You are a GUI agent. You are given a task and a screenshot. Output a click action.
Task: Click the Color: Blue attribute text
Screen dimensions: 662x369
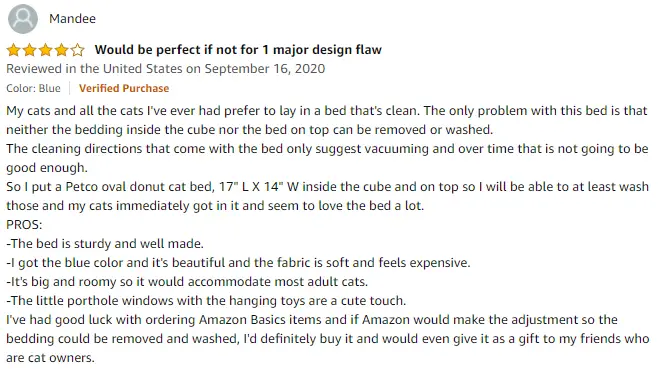coord(33,88)
